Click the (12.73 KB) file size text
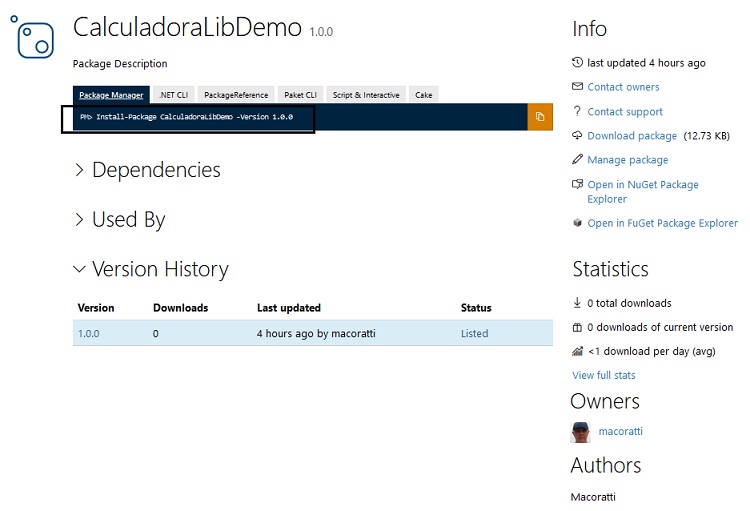The width and height of the screenshot is (750, 511). coord(706,136)
